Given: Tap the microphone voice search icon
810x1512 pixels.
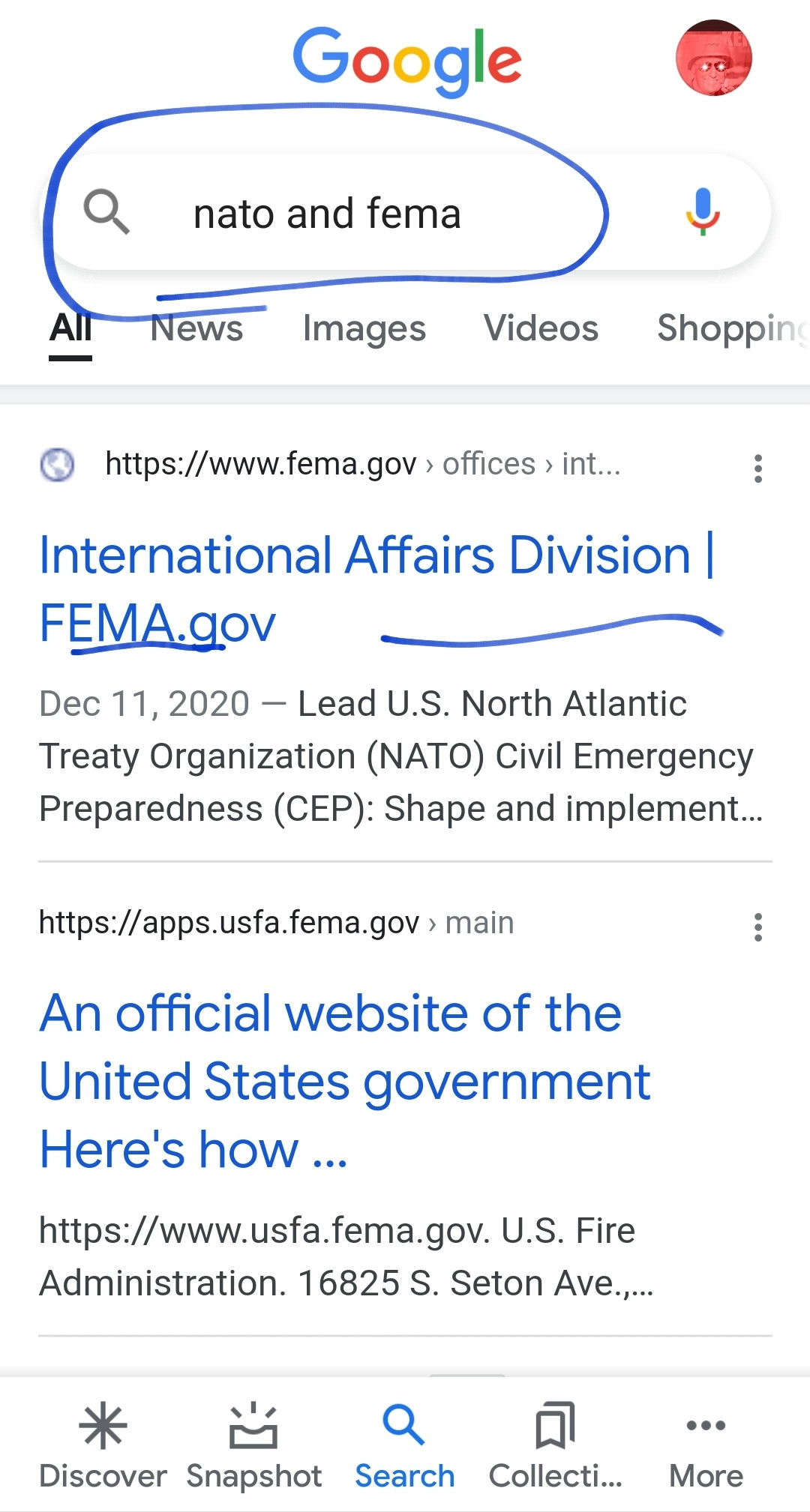Looking at the screenshot, I should [702, 212].
